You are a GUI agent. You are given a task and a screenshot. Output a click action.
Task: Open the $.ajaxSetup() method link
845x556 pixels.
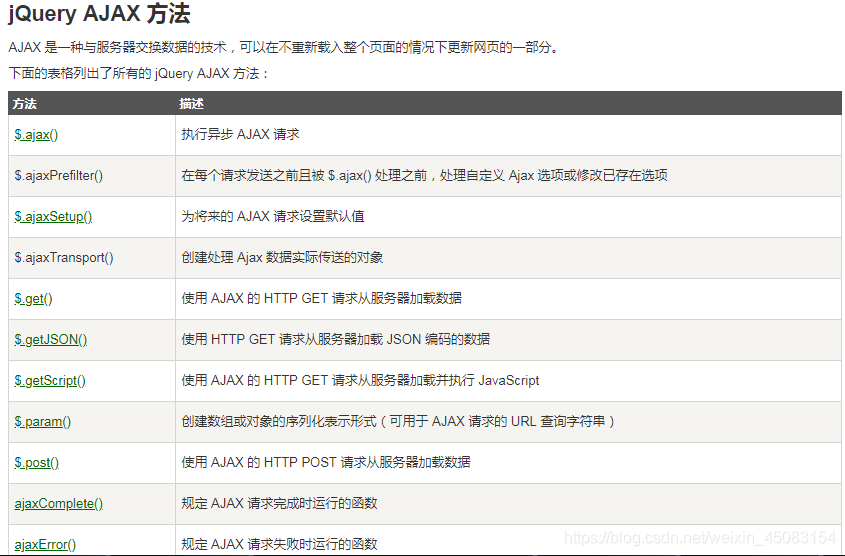tap(53, 217)
